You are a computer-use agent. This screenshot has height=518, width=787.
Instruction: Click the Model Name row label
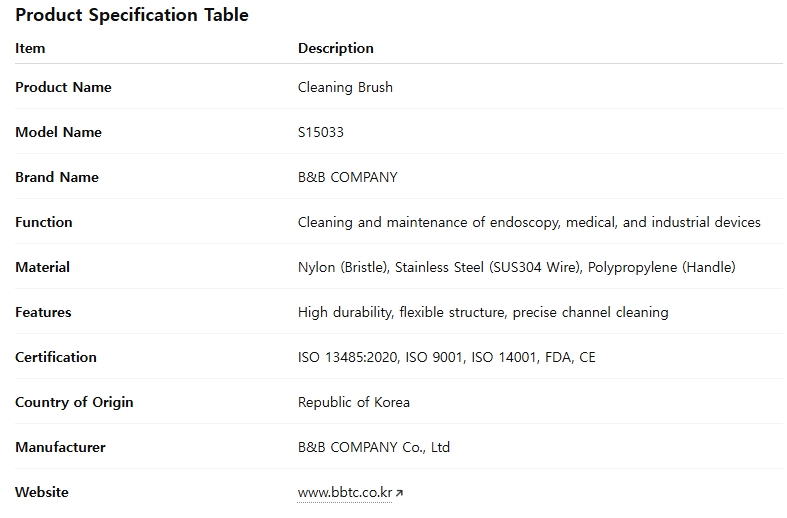[x=58, y=132]
